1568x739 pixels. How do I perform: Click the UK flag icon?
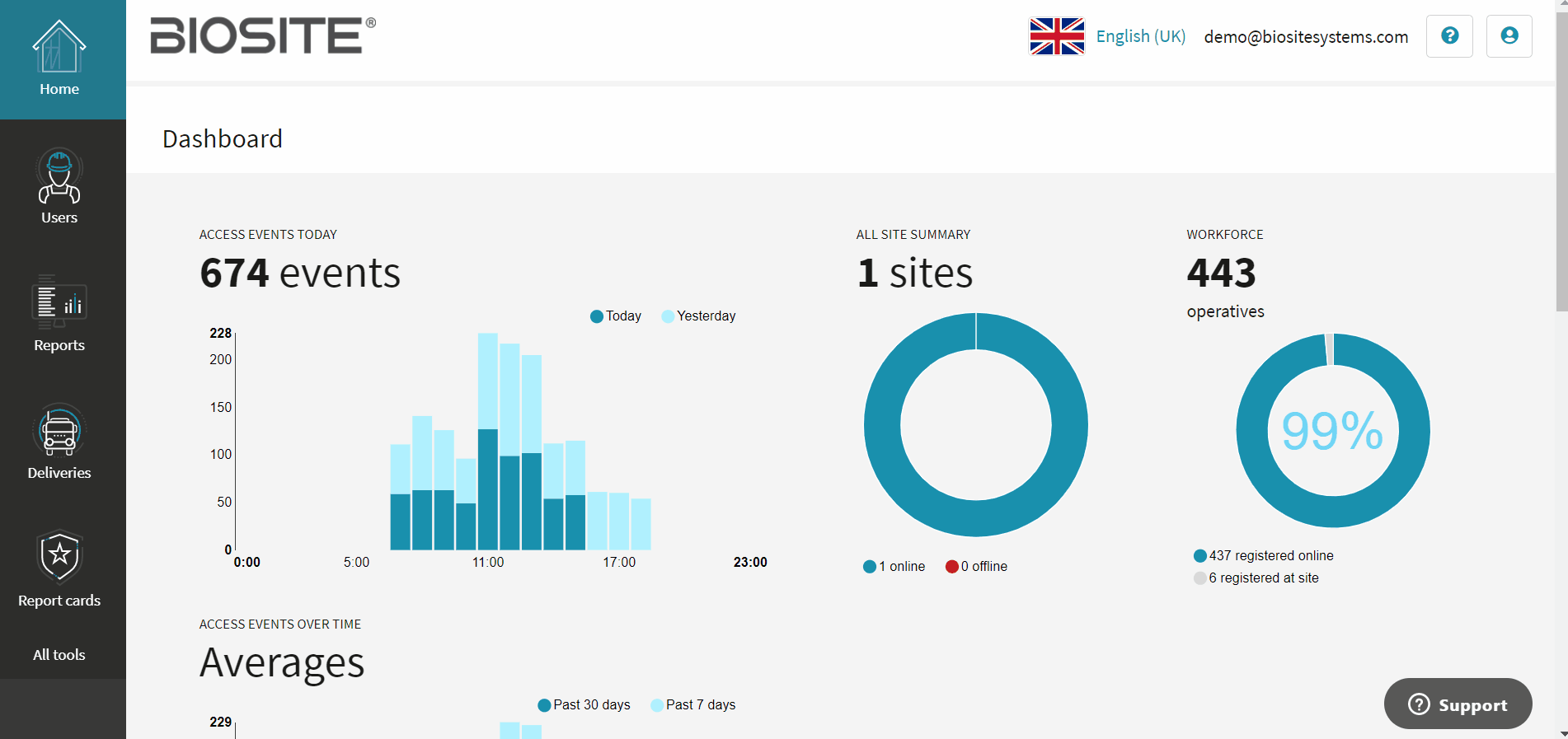[x=1057, y=36]
